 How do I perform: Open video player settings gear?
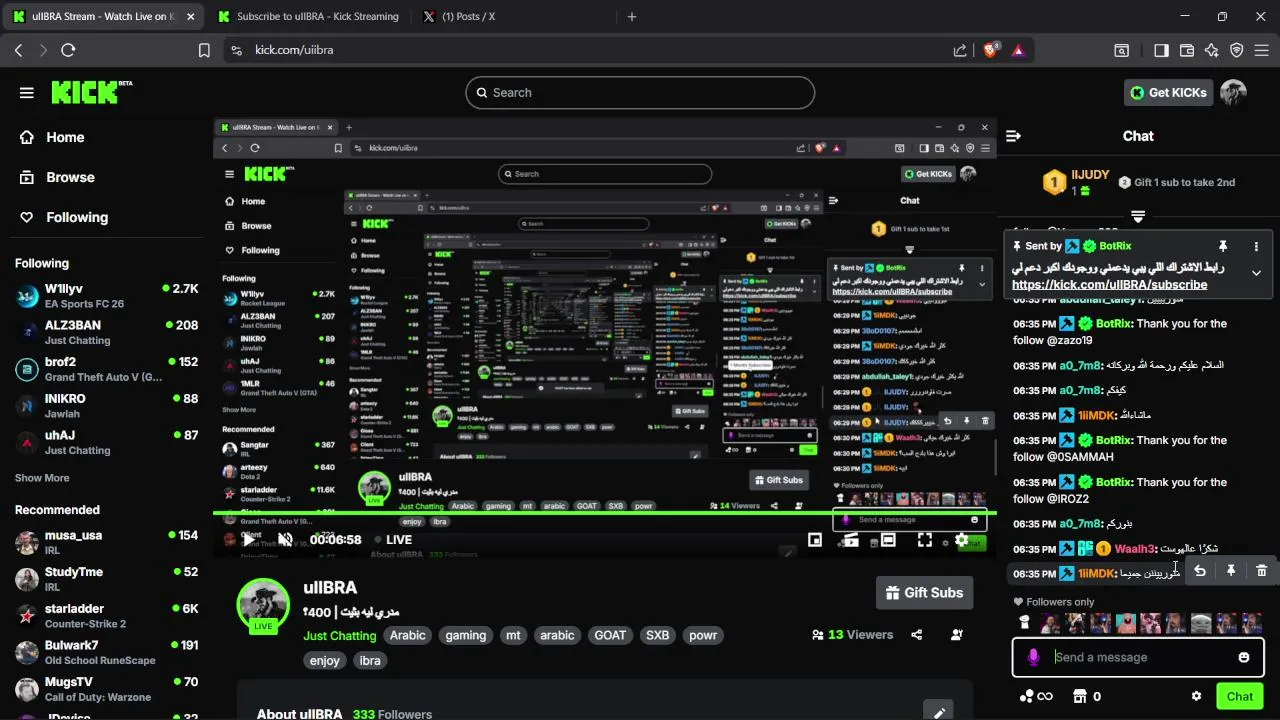click(962, 540)
